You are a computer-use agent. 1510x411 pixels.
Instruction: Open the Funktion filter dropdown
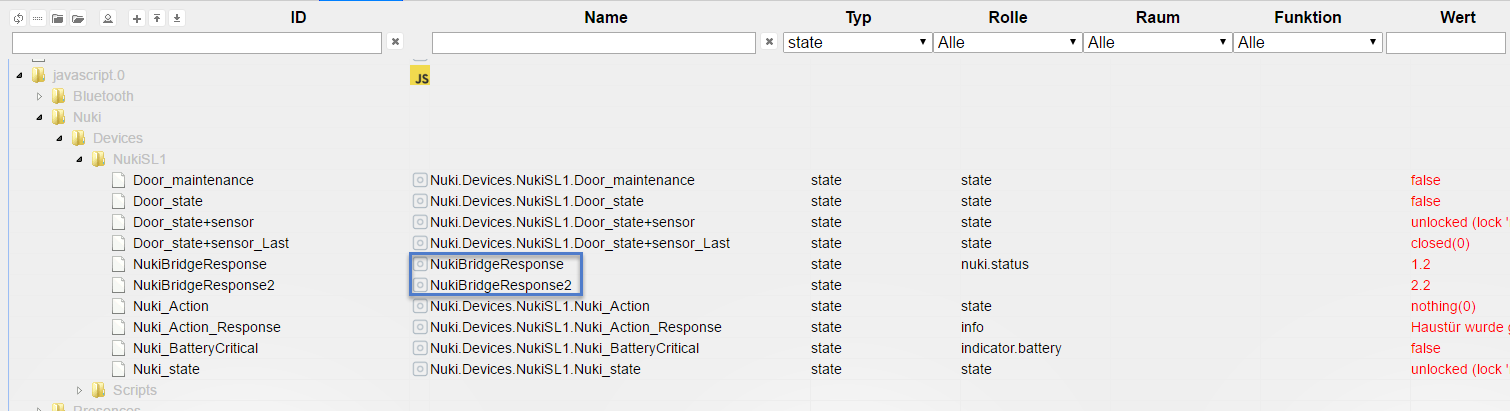click(x=1308, y=43)
